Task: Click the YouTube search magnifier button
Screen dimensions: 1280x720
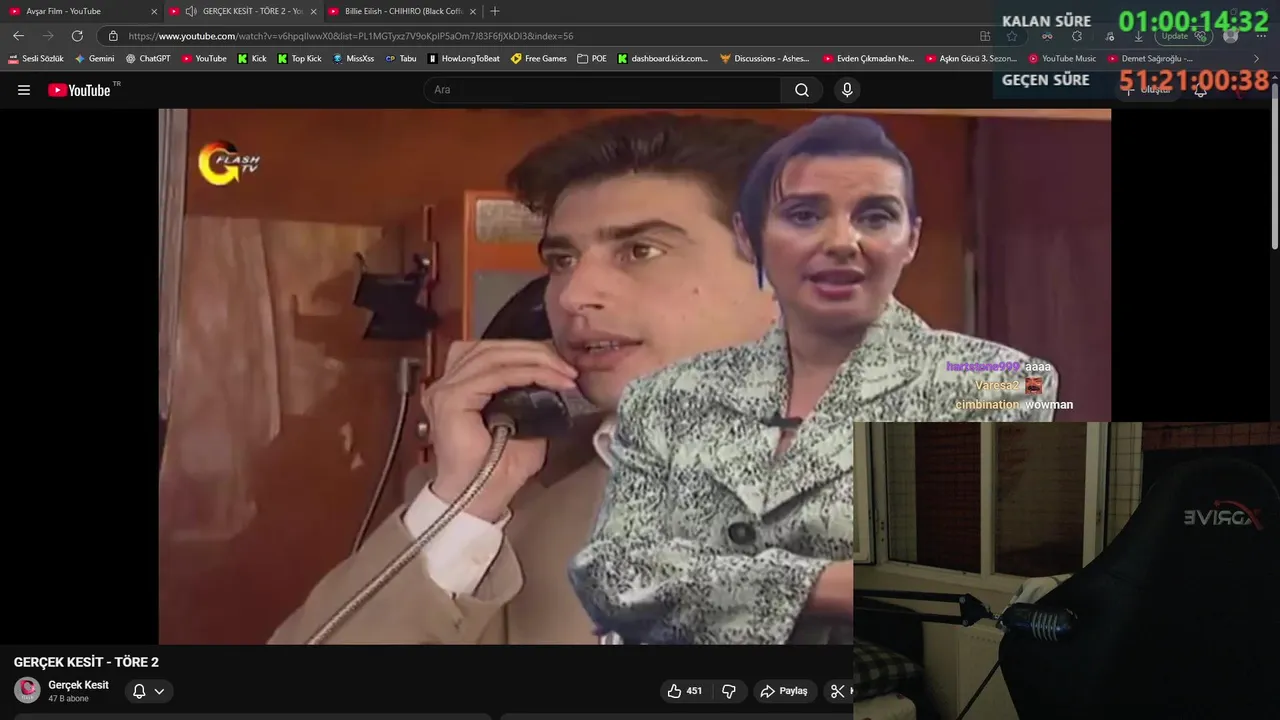Action: coord(801,90)
